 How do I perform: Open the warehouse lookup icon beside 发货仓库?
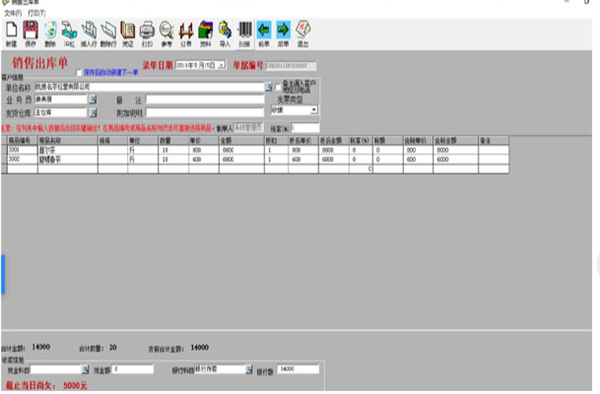click(93, 112)
